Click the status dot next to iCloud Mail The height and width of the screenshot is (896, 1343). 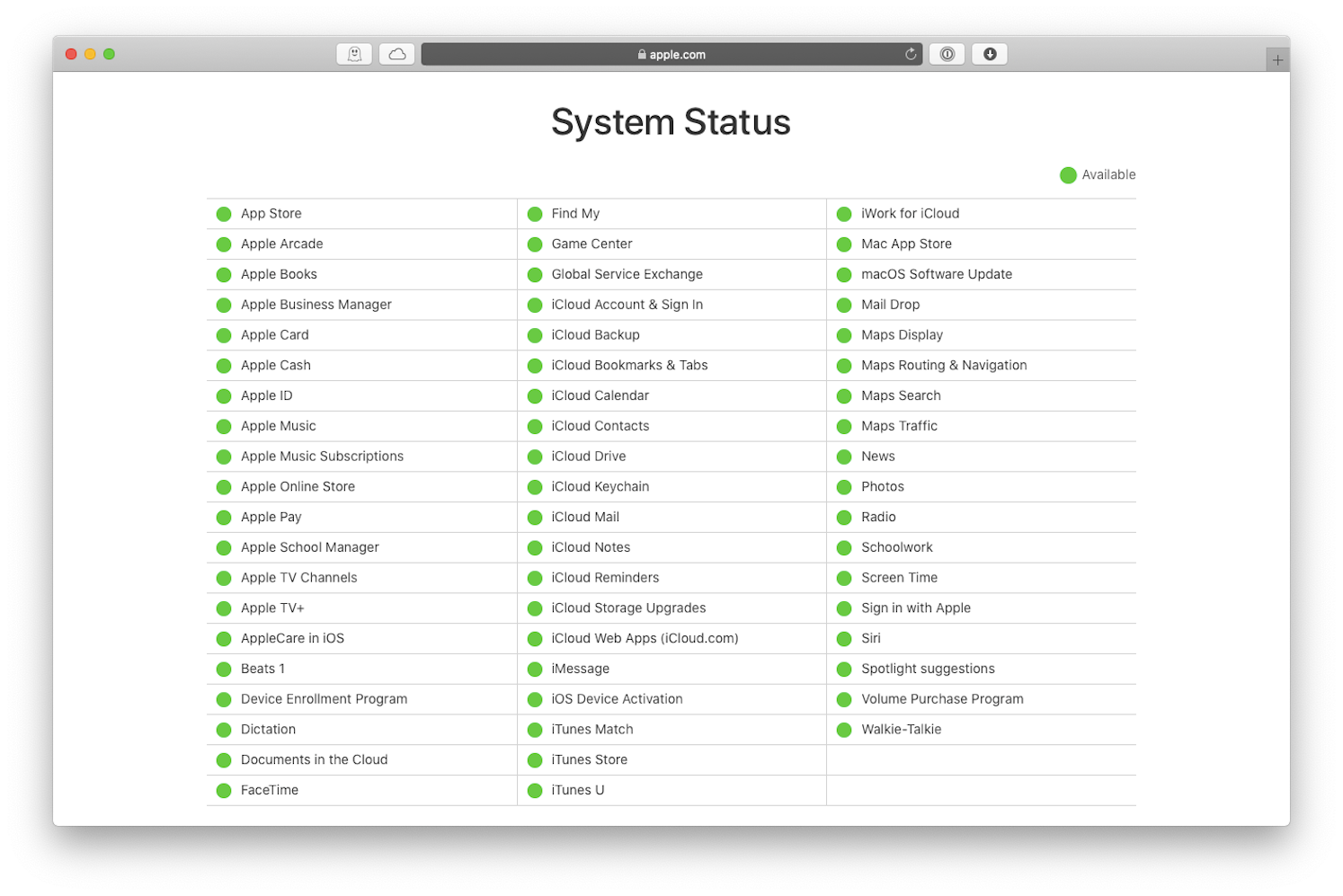[x=534, y=517]
